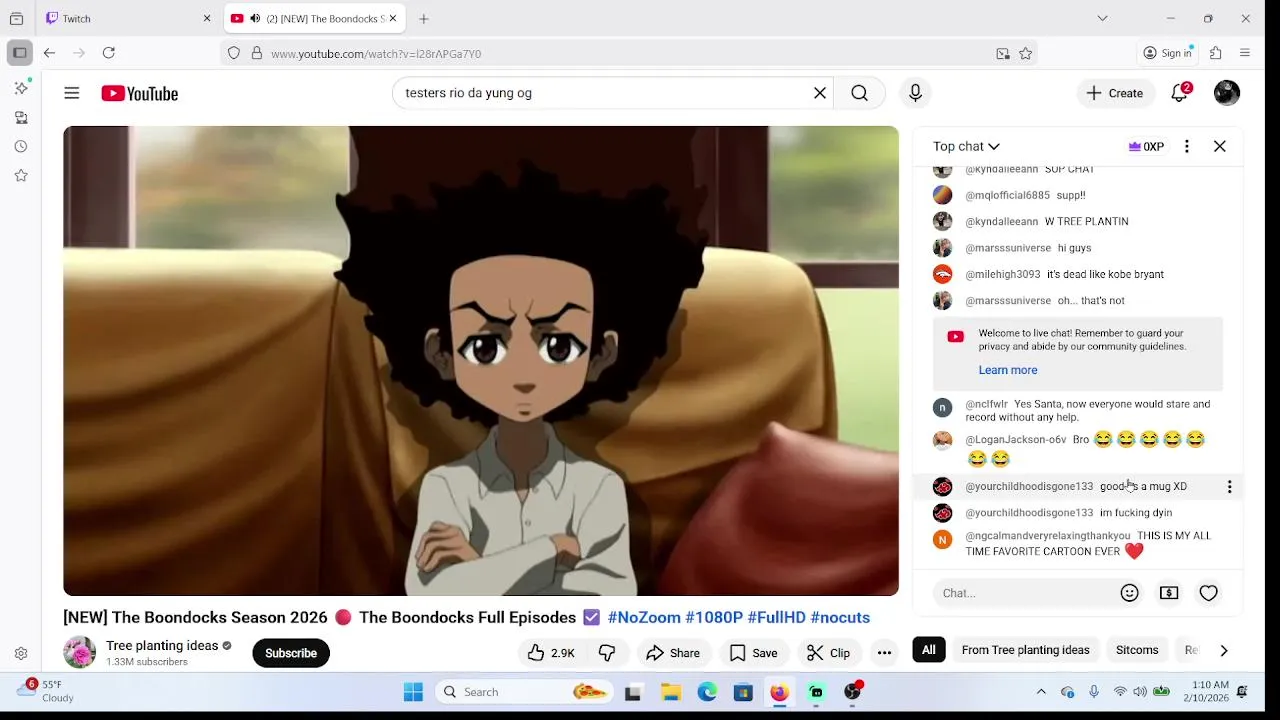Expand the Top chat dropdown
This screenshot has height=720, width=1280.
(966, 146)
